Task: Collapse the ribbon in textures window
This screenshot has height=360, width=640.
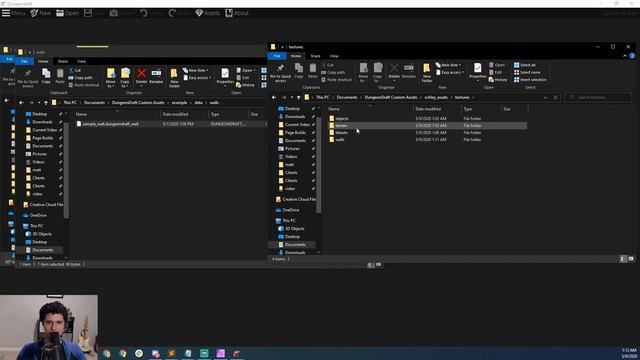Action: click(x=625, y=56)
